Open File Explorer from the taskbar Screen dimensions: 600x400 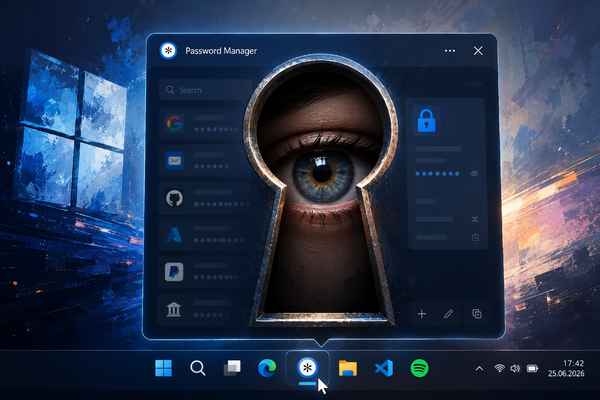point(348,368)
